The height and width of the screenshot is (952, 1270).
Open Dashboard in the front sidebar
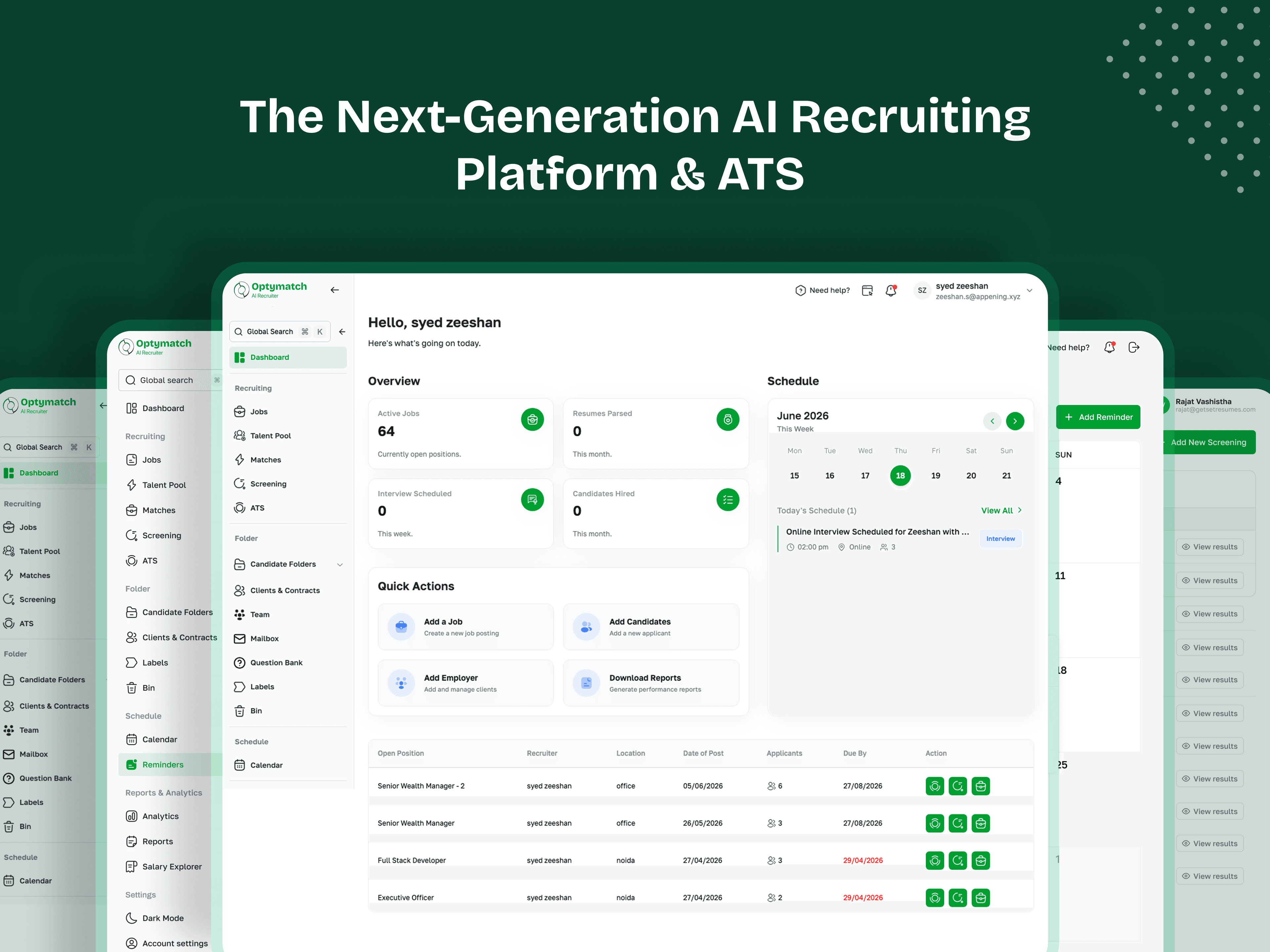(288, 358)
